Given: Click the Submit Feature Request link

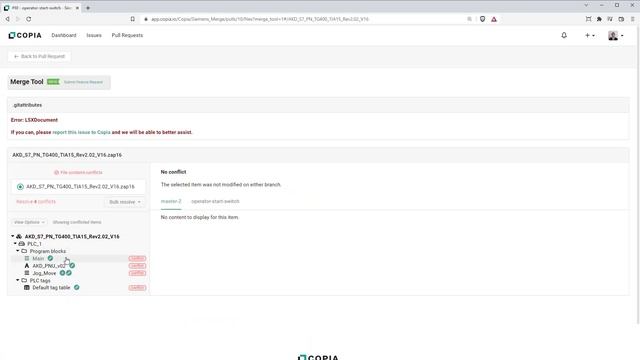Looking at the screenshot, I should pos(83,82).
